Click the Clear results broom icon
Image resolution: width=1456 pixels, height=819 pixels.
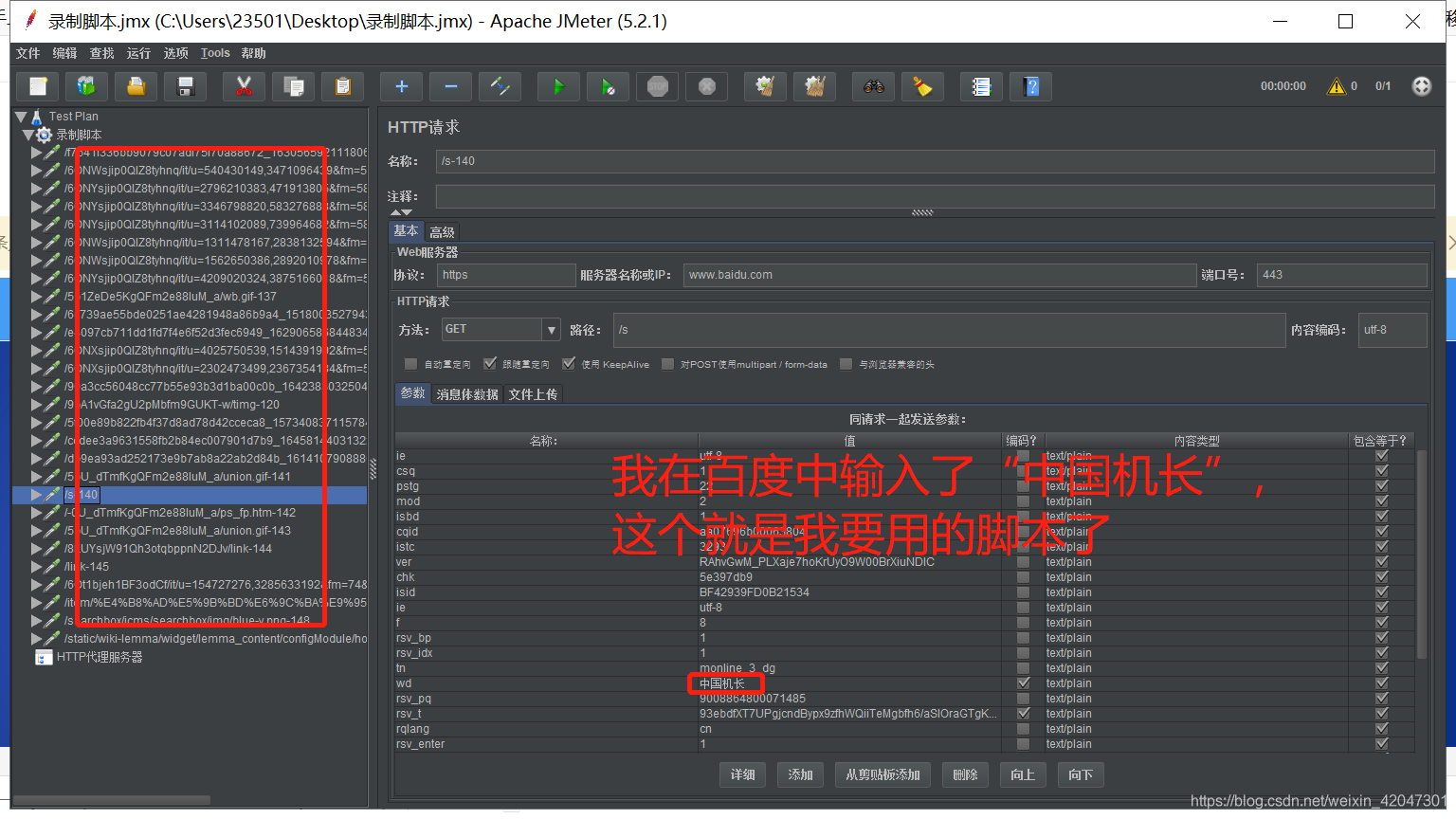[x=766, y=86]
